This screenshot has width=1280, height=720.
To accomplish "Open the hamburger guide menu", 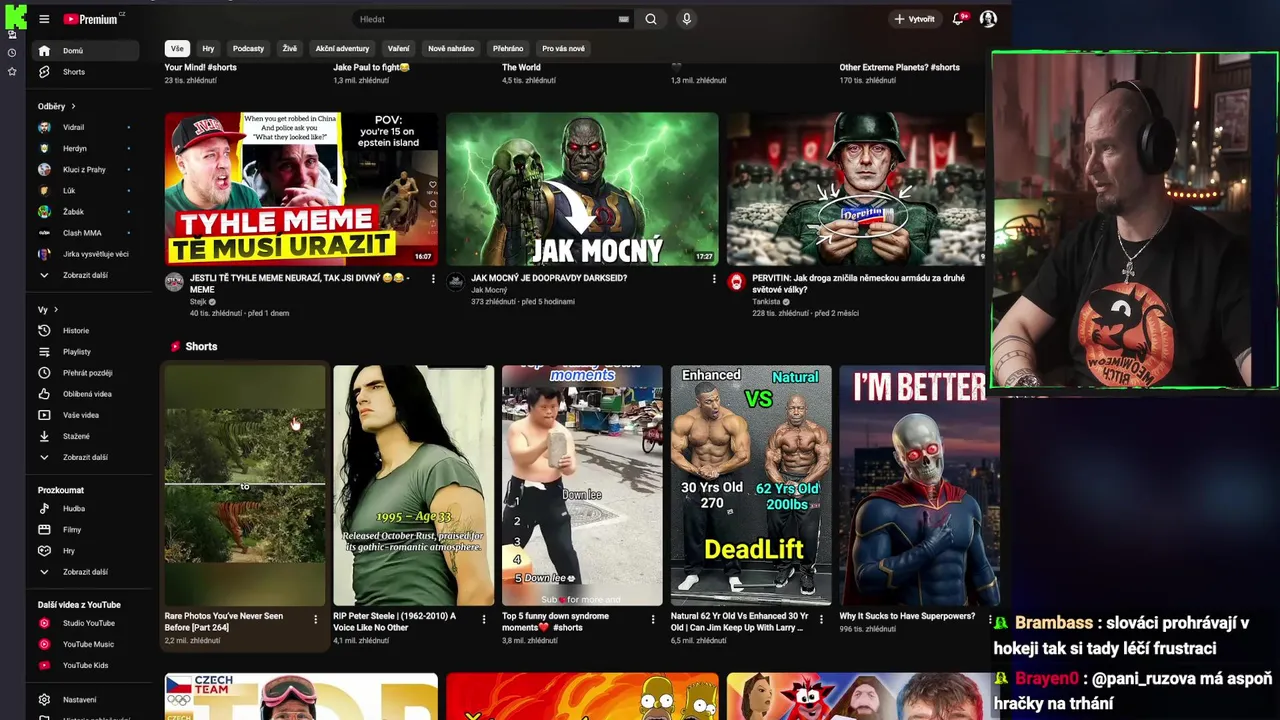I will [44, 19].
